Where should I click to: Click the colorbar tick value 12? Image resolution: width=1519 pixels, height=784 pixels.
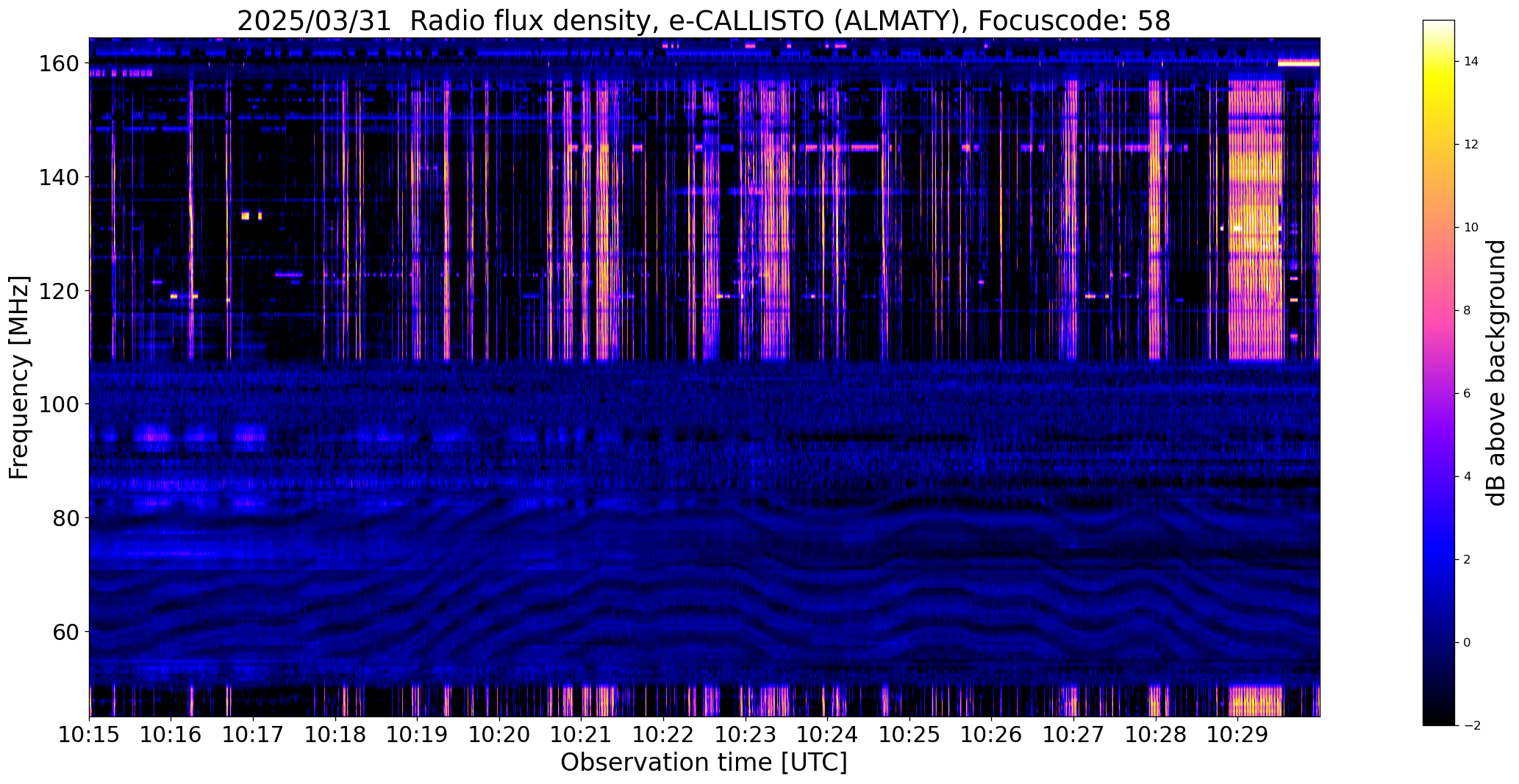pos(1470,145)
